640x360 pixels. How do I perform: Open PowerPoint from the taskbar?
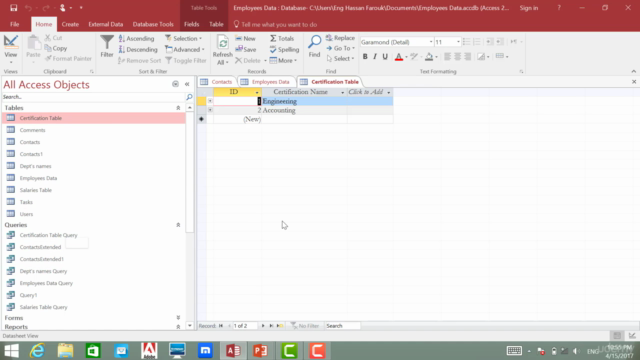[261, 350]
